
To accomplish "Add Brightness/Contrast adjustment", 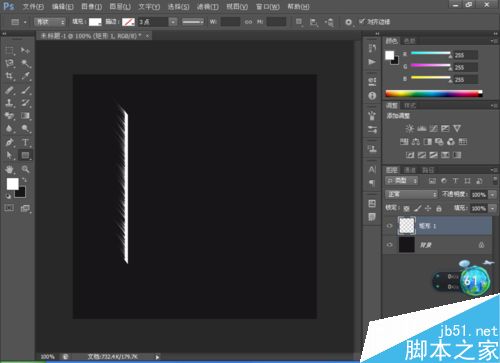I will tap(410, 129).
